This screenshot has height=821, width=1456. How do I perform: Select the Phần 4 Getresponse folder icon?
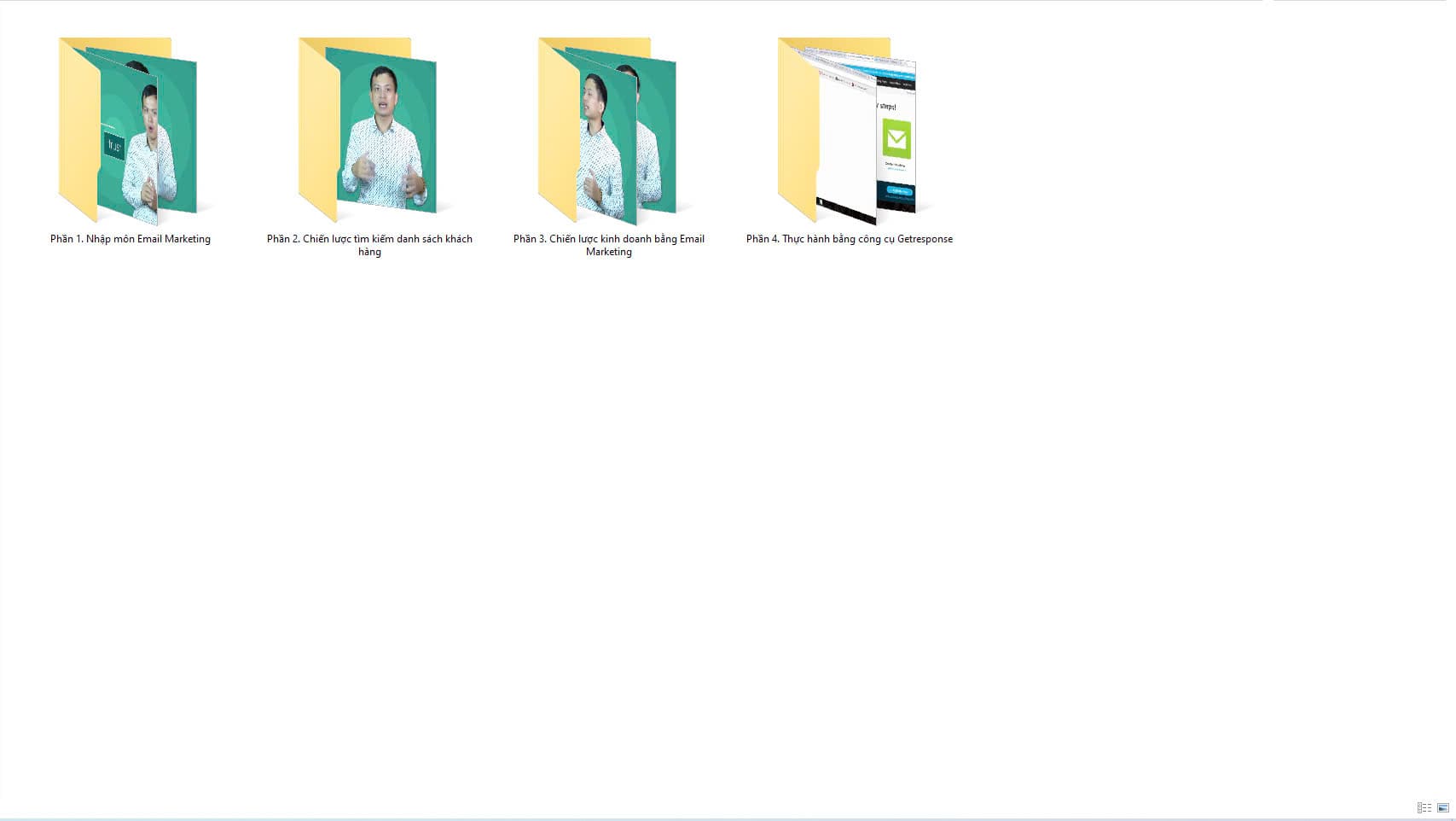coord(847,130)
